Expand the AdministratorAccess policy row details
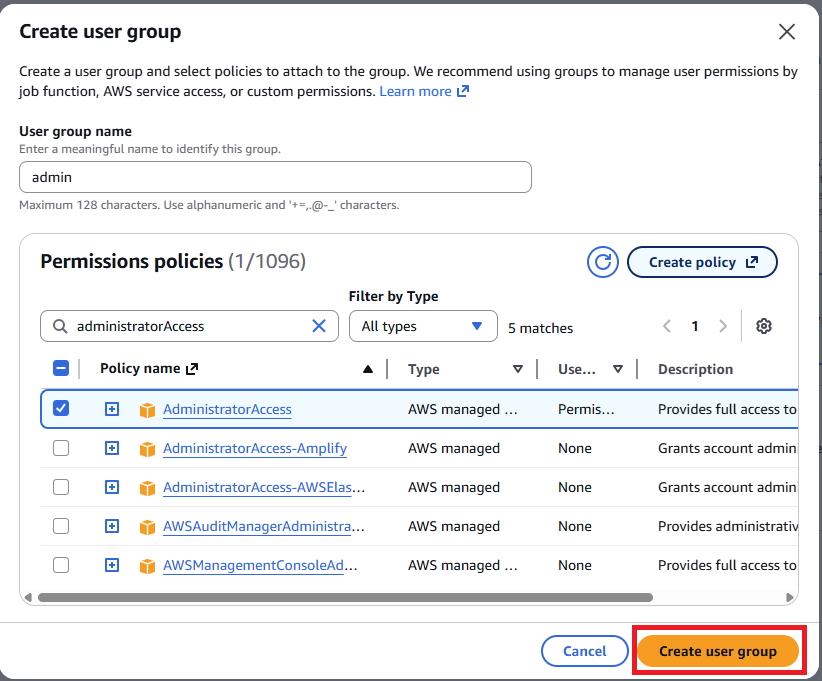This screenshot has height=681, width=822. coord(112,409)
